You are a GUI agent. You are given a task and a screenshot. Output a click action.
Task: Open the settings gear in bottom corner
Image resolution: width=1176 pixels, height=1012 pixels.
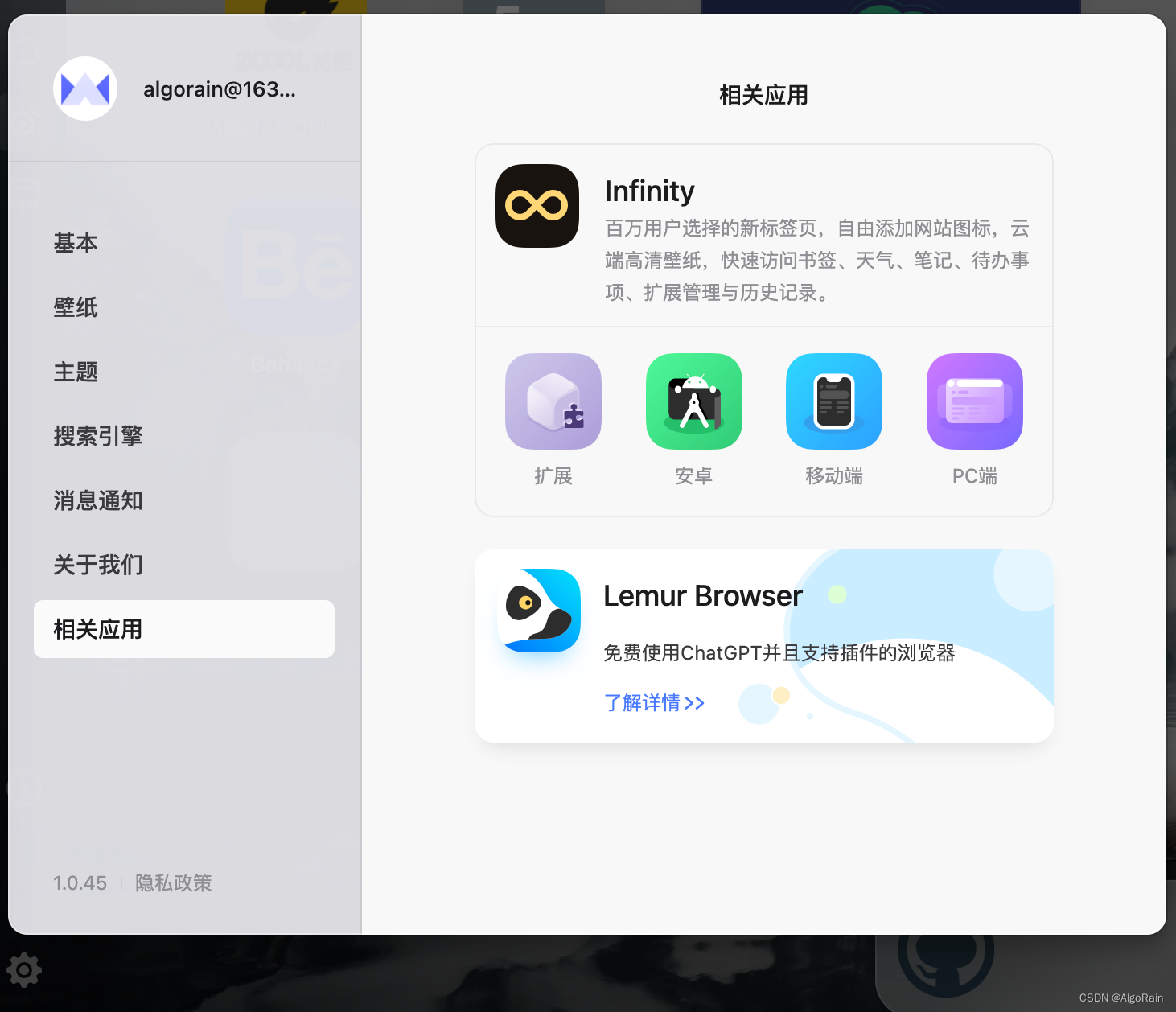point(24,970)
